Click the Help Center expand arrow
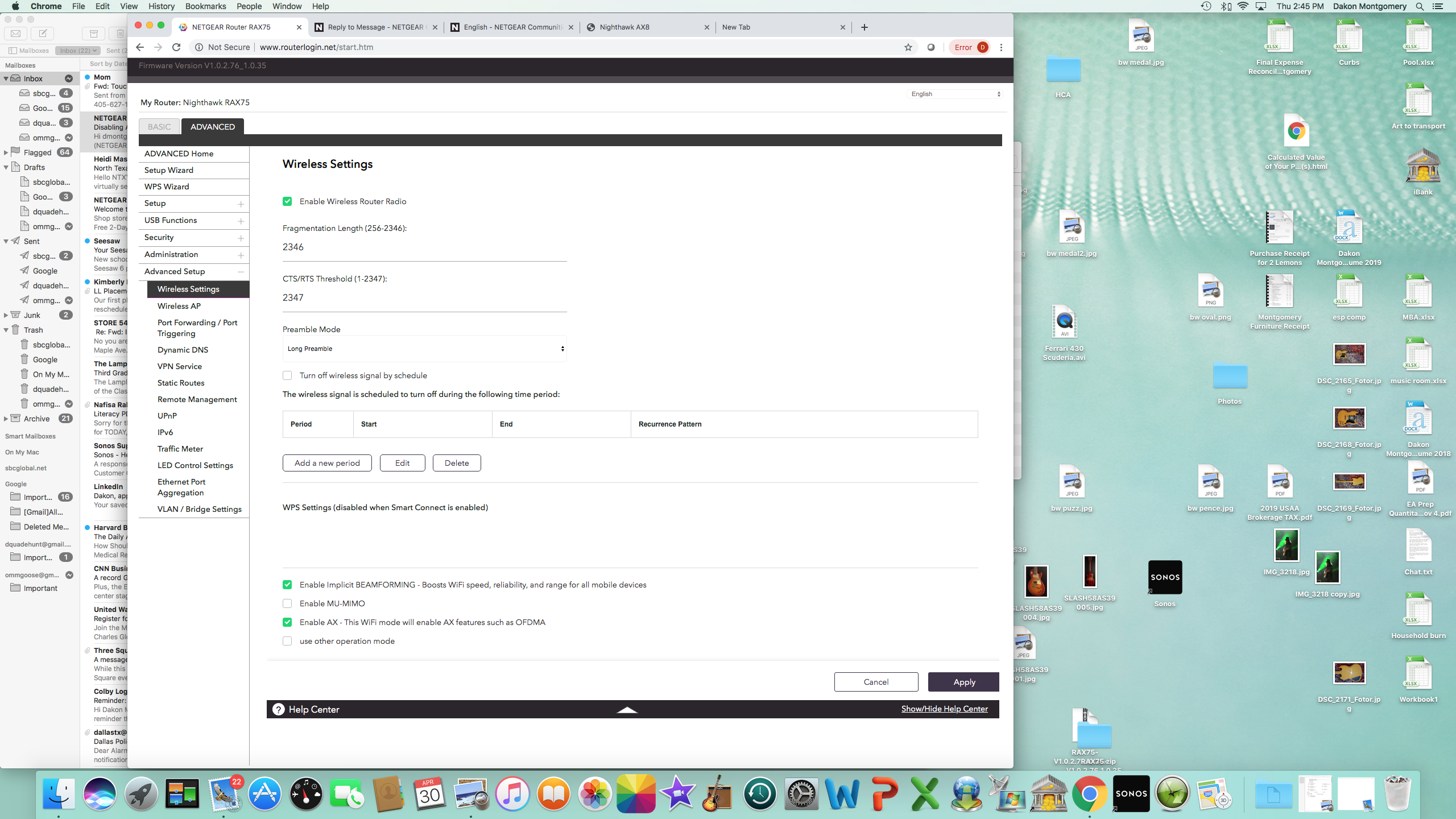 click(627, 709)
